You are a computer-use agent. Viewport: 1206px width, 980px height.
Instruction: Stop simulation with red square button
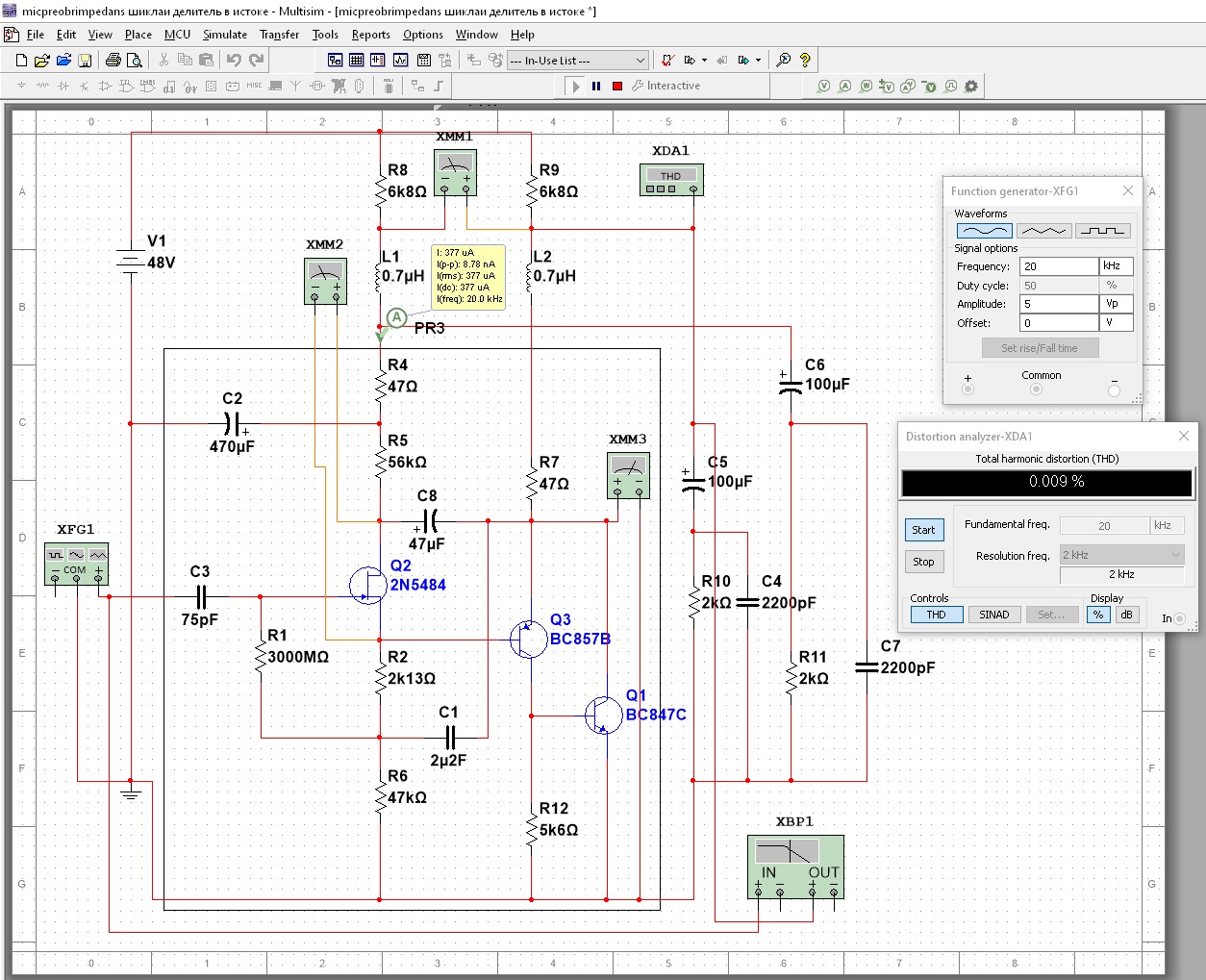(617, 86)
